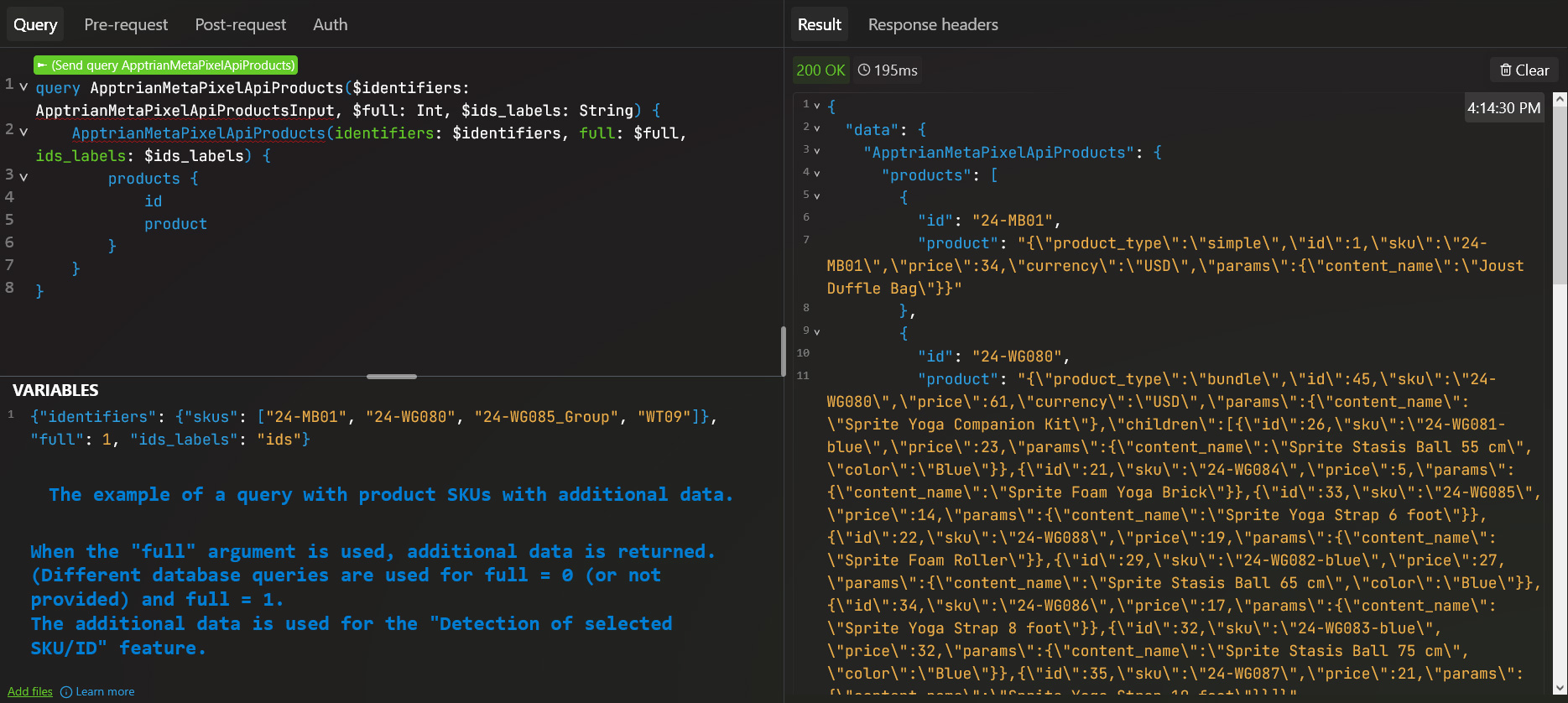Collapse the "data" node in result

817,129
